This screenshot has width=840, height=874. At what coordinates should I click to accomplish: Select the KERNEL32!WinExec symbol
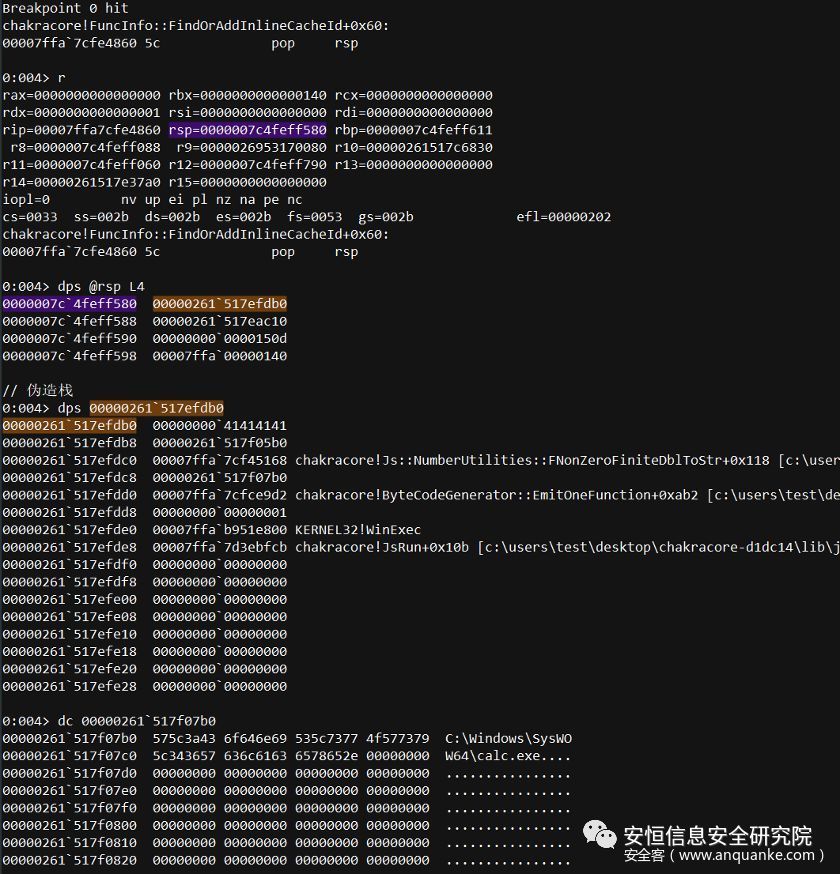[x=358, y=529]
